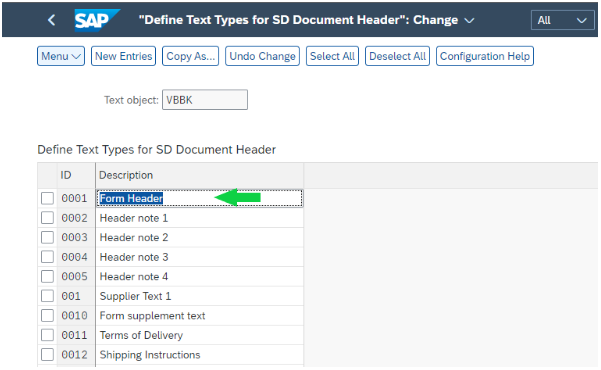Click the Supplier Text 1 description
Image resolution: width=601 pixels, height=370 pixels.
click(x=200, y=296)
